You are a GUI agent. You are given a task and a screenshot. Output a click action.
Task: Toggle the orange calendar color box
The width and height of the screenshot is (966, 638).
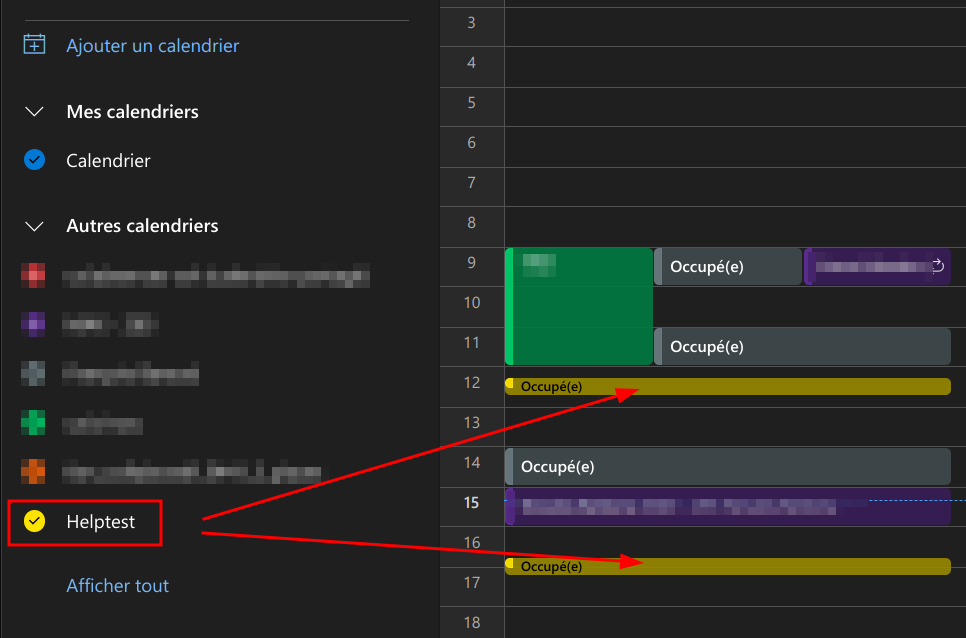tap(34, 470)
